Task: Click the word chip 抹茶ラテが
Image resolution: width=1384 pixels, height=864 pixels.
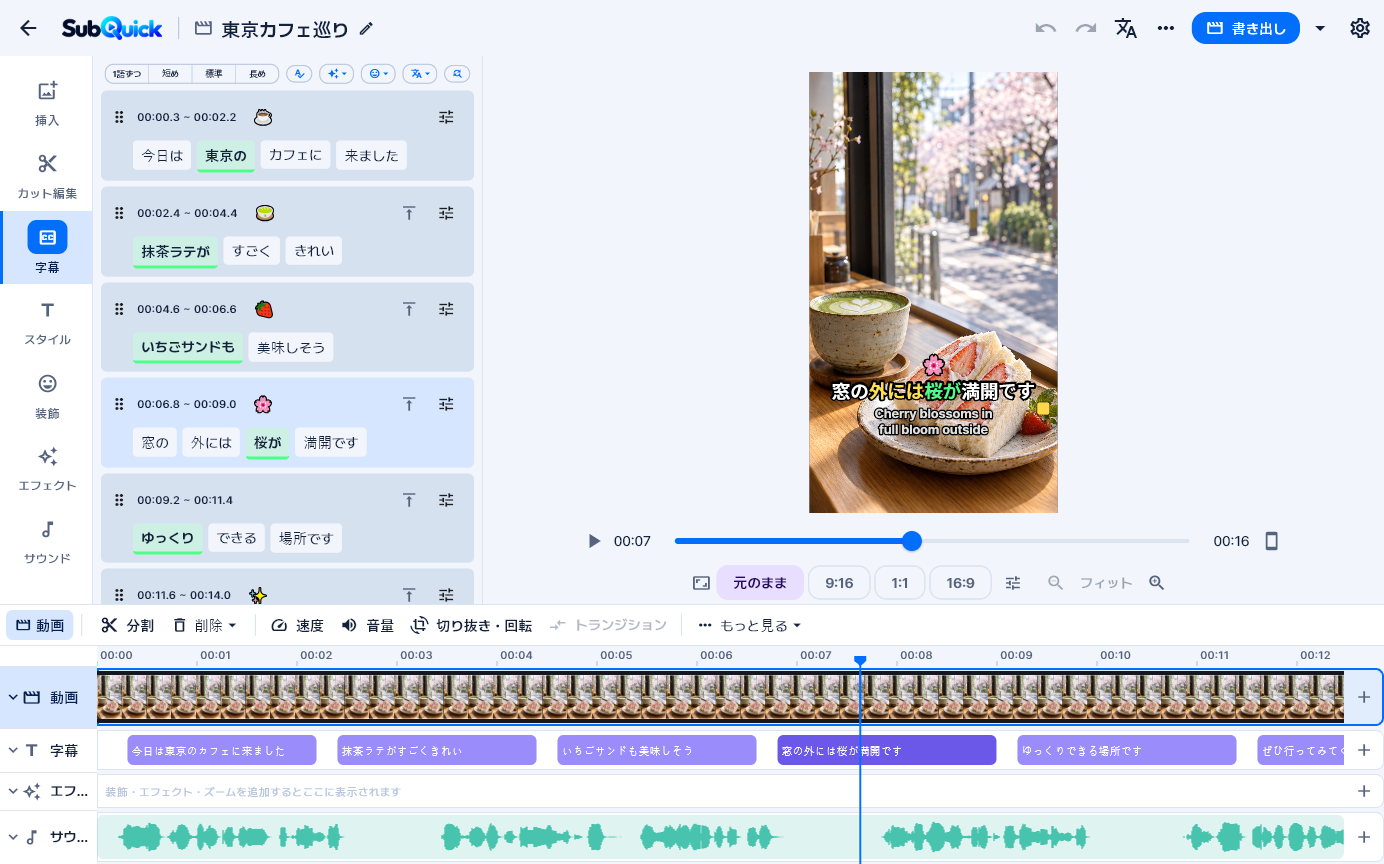Action: [x=175, y=251]
